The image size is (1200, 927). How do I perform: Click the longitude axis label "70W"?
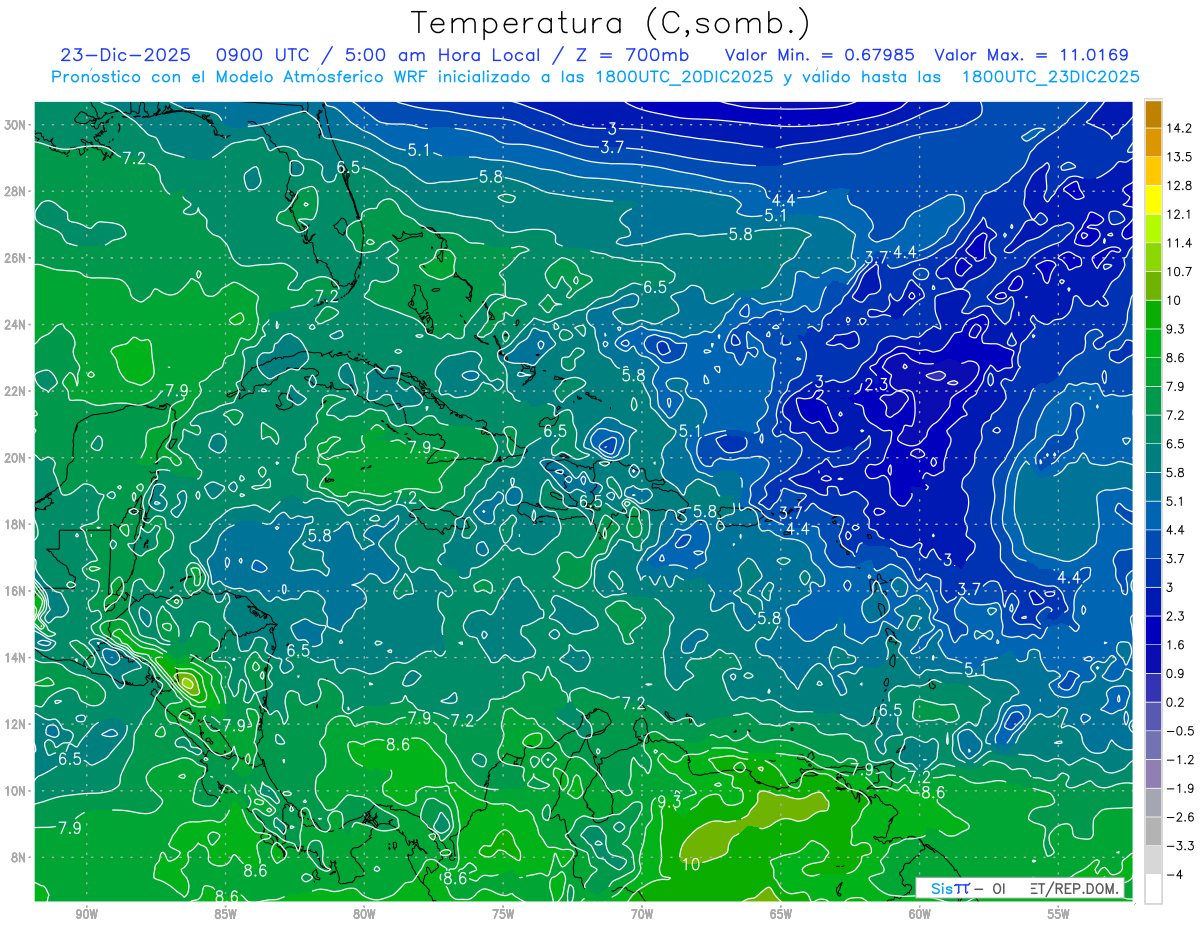642,914
